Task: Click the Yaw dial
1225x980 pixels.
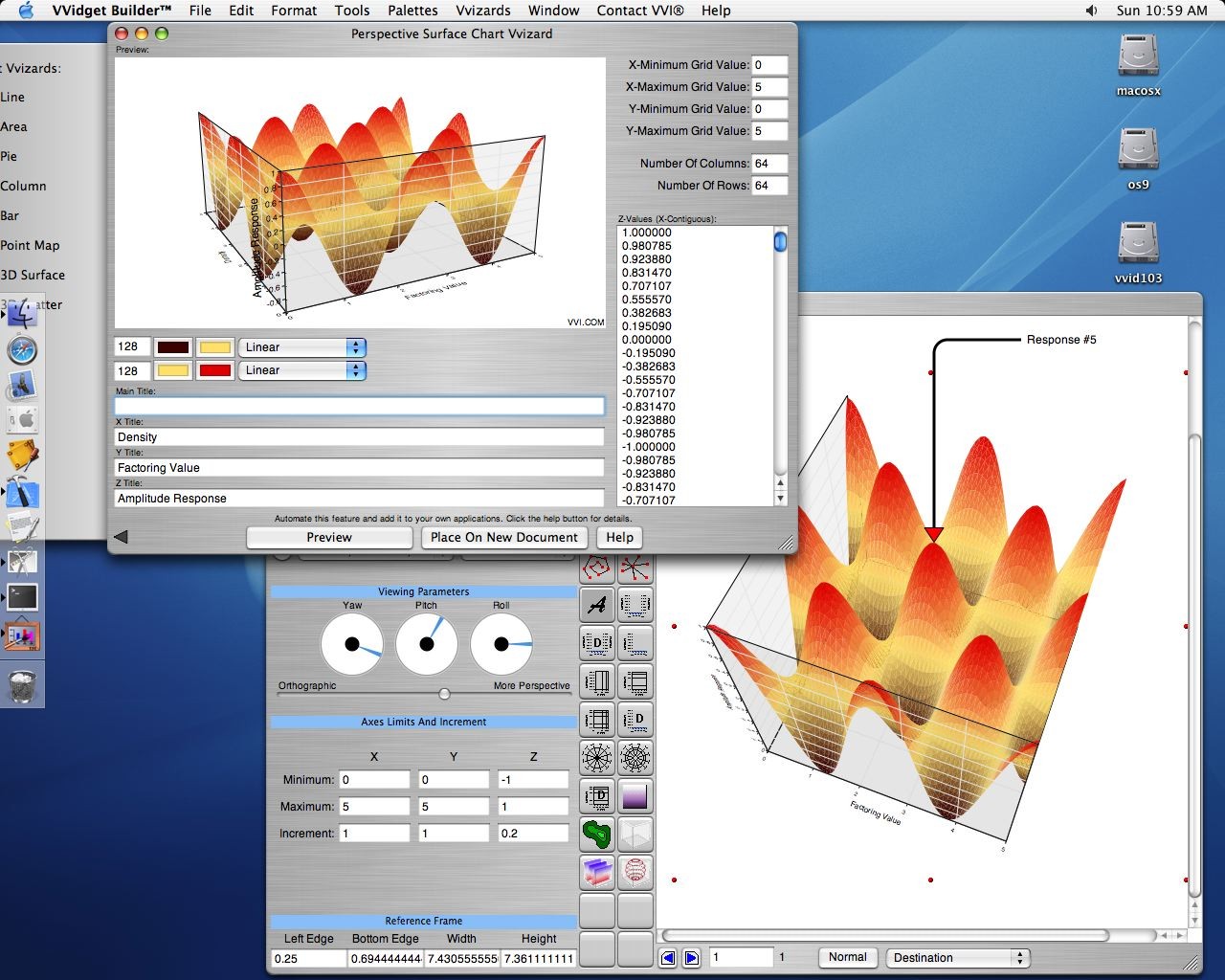Action: coord(351,644)
